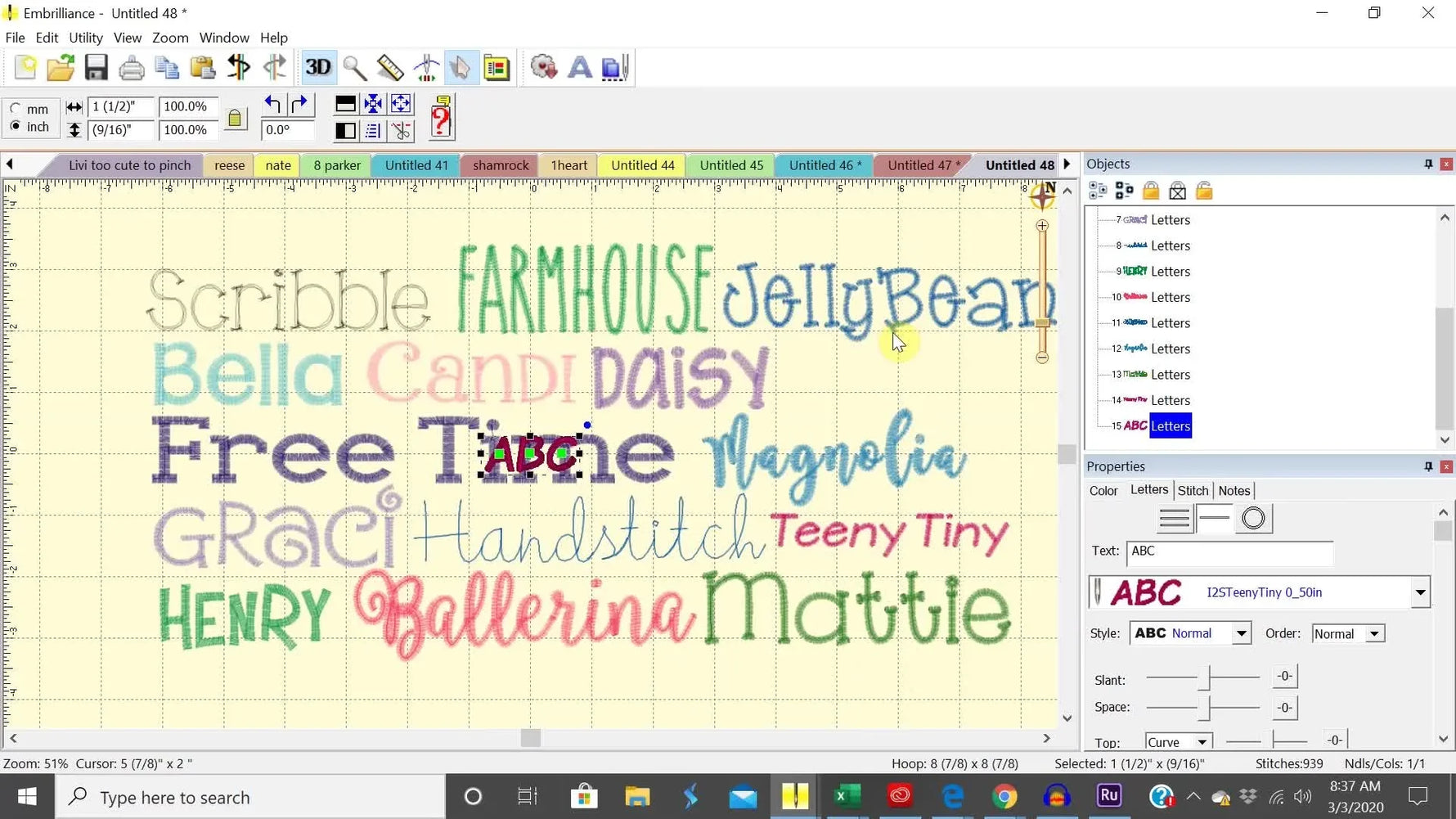Edit the height field showing (9/16)"

[120, 129]
